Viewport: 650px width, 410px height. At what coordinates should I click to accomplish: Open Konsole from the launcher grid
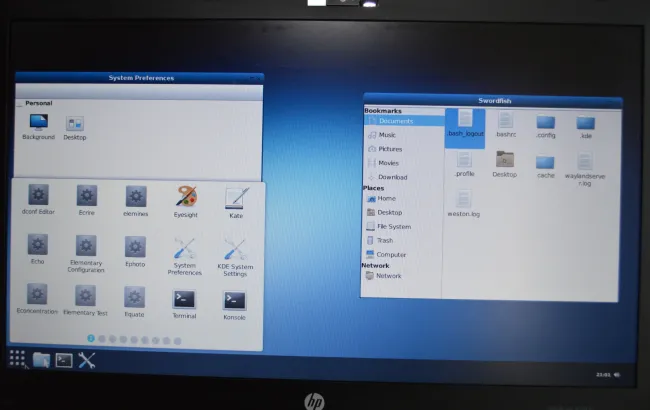coord(235,306)
